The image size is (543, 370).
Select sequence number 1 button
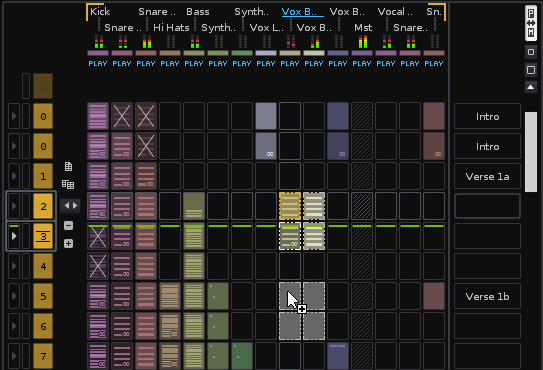pyautogui.click(x=43, y=176)
